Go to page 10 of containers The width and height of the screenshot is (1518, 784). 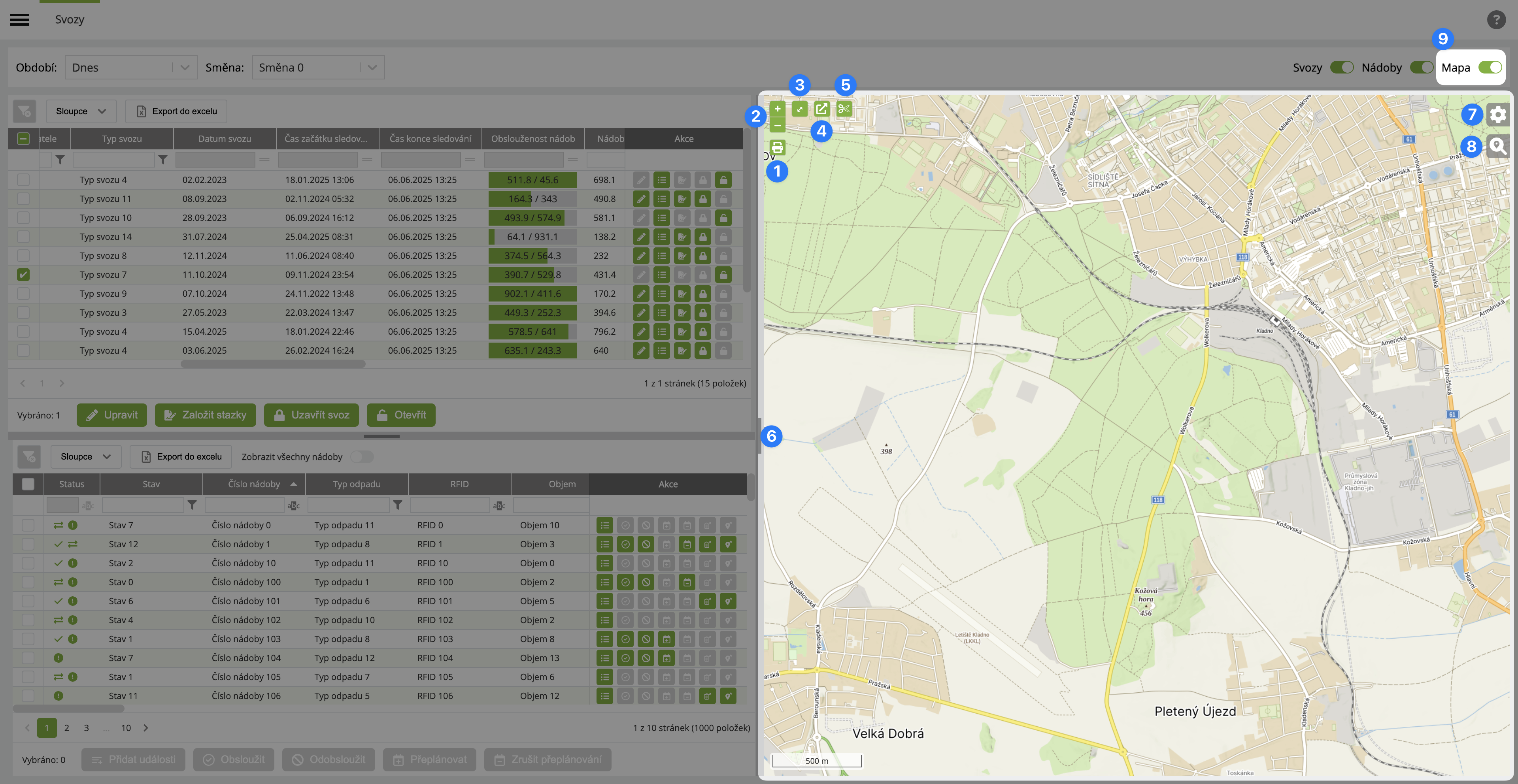pyautogui.click(x=126, y=728)
